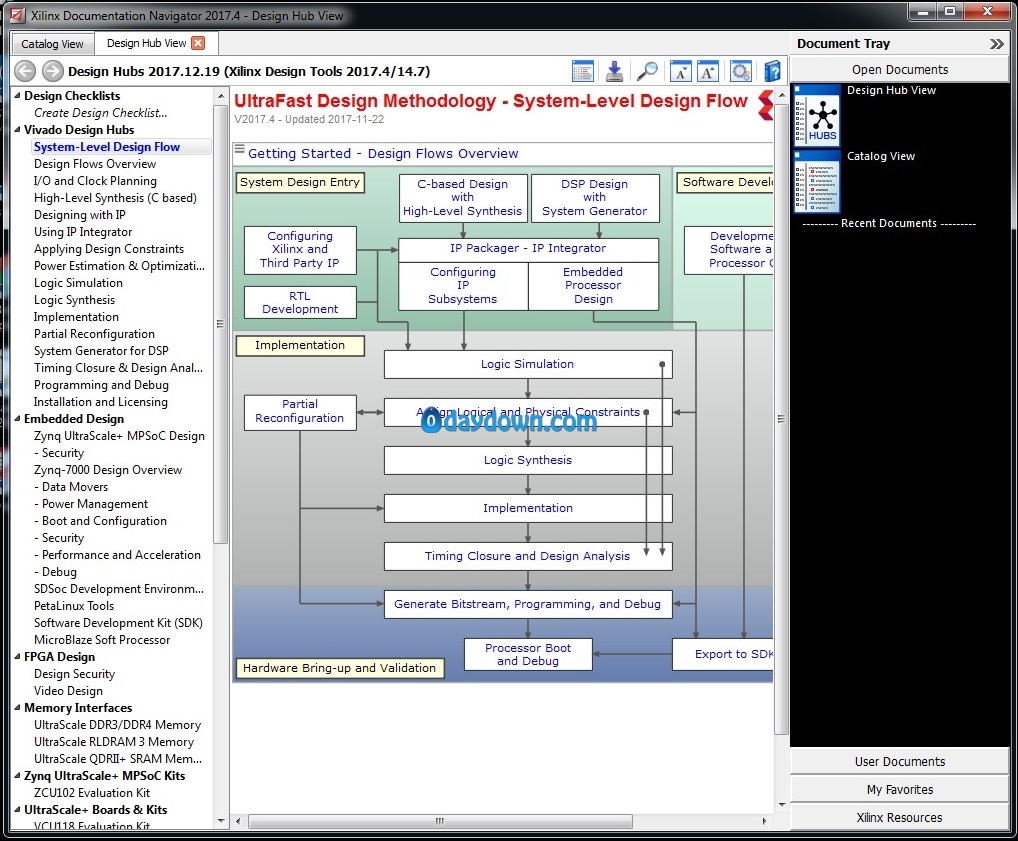Switch to the Catalog View tab
The width and height of the screenshot is (1018, 841).
pos(53,44)
